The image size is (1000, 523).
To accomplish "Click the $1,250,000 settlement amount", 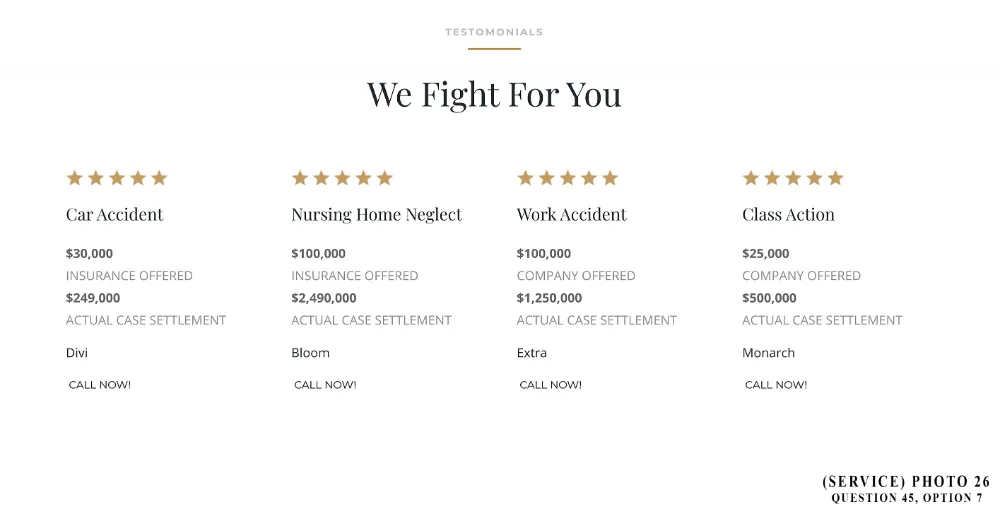I will click(x=549, y=298).
